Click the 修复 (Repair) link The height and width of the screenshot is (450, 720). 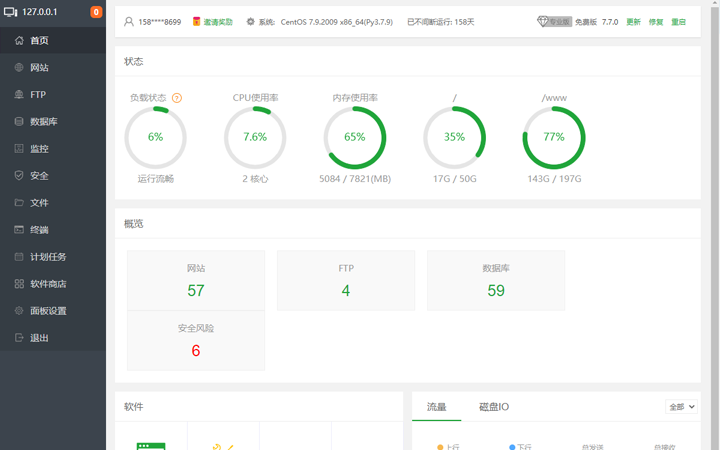click(656, 22)
